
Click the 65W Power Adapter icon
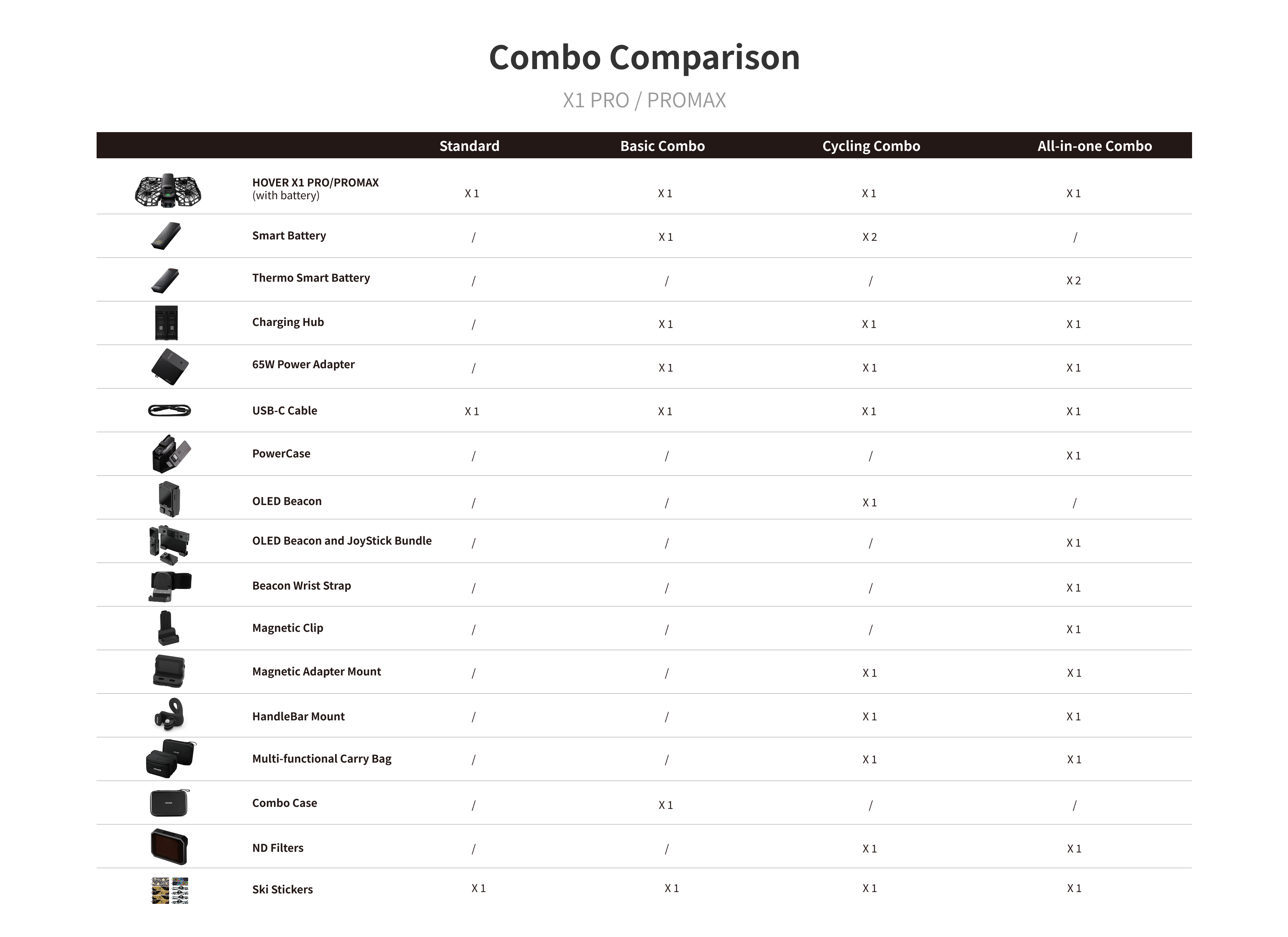tap(170, 367)
